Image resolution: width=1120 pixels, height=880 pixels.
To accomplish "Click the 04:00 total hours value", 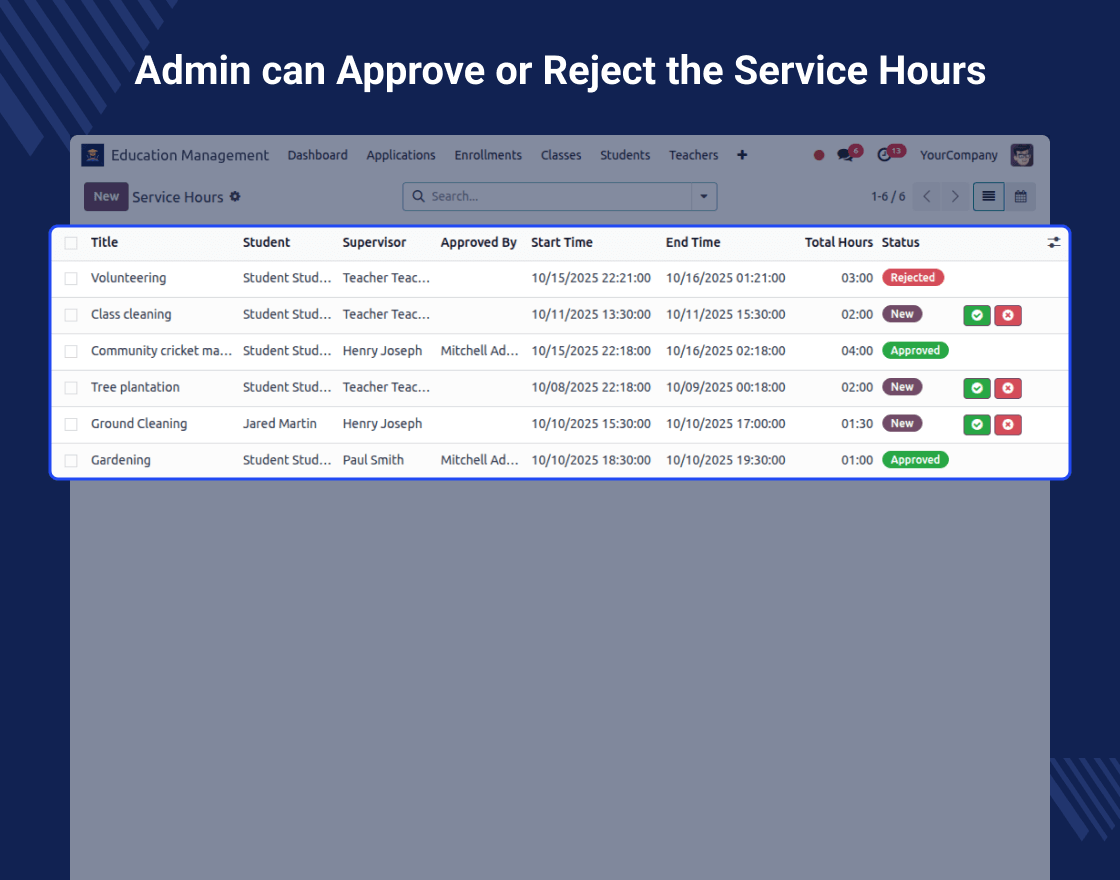I will click(x=857, y=351).
